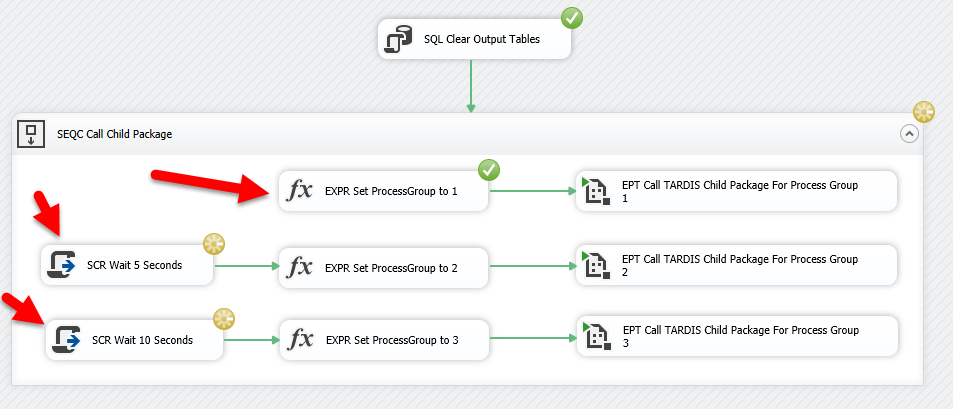The width and height of the screenshot is (953, 409).
Task: Select the SQL Clear Output Tables task label
Action: [x=482, y=41]
